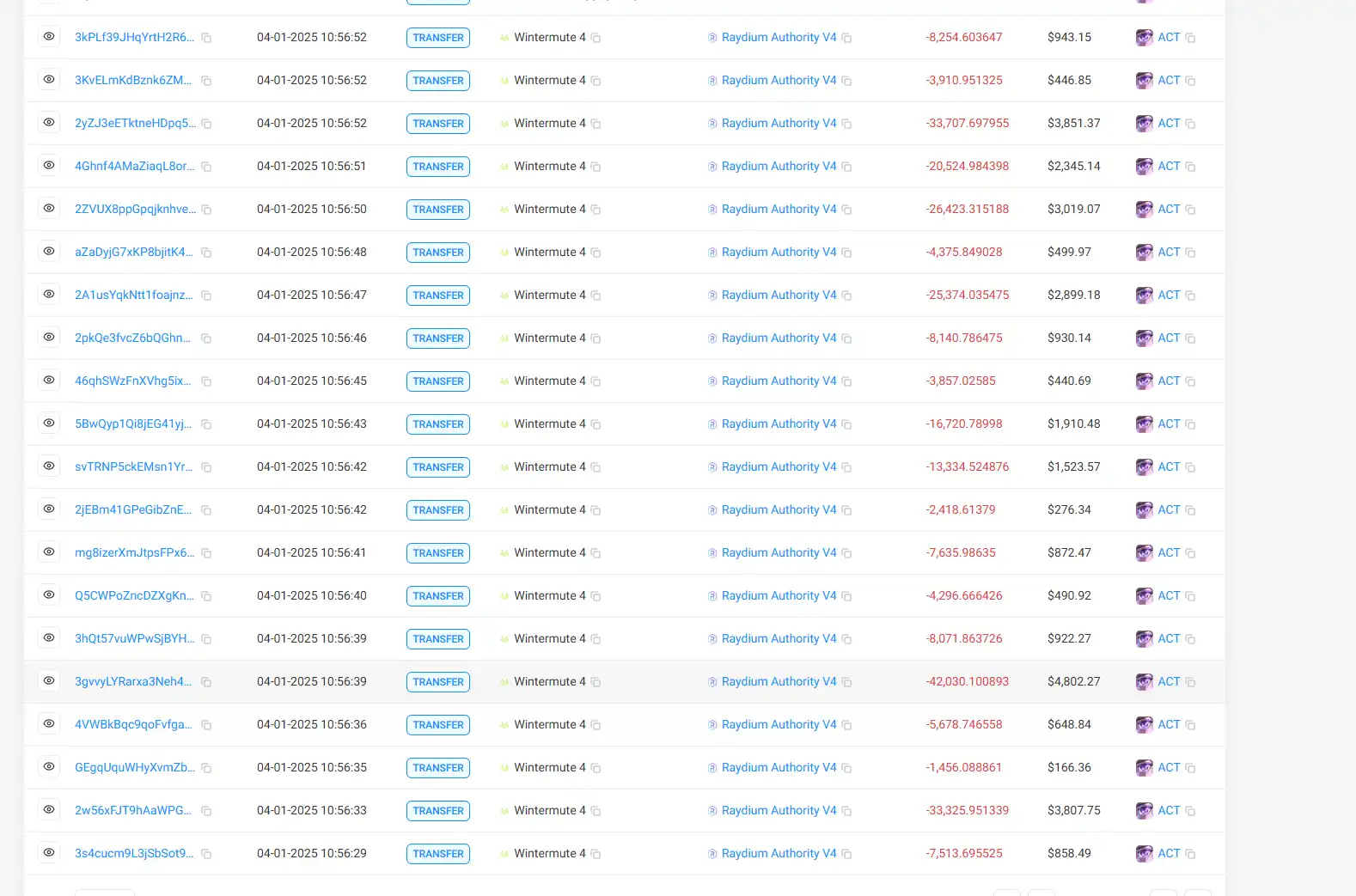Click TRANSFER tag for transaction 2A1usYqkNtt1foajnz
The width and height of the screenshot is (1356, 896).
tap(438, 296)
